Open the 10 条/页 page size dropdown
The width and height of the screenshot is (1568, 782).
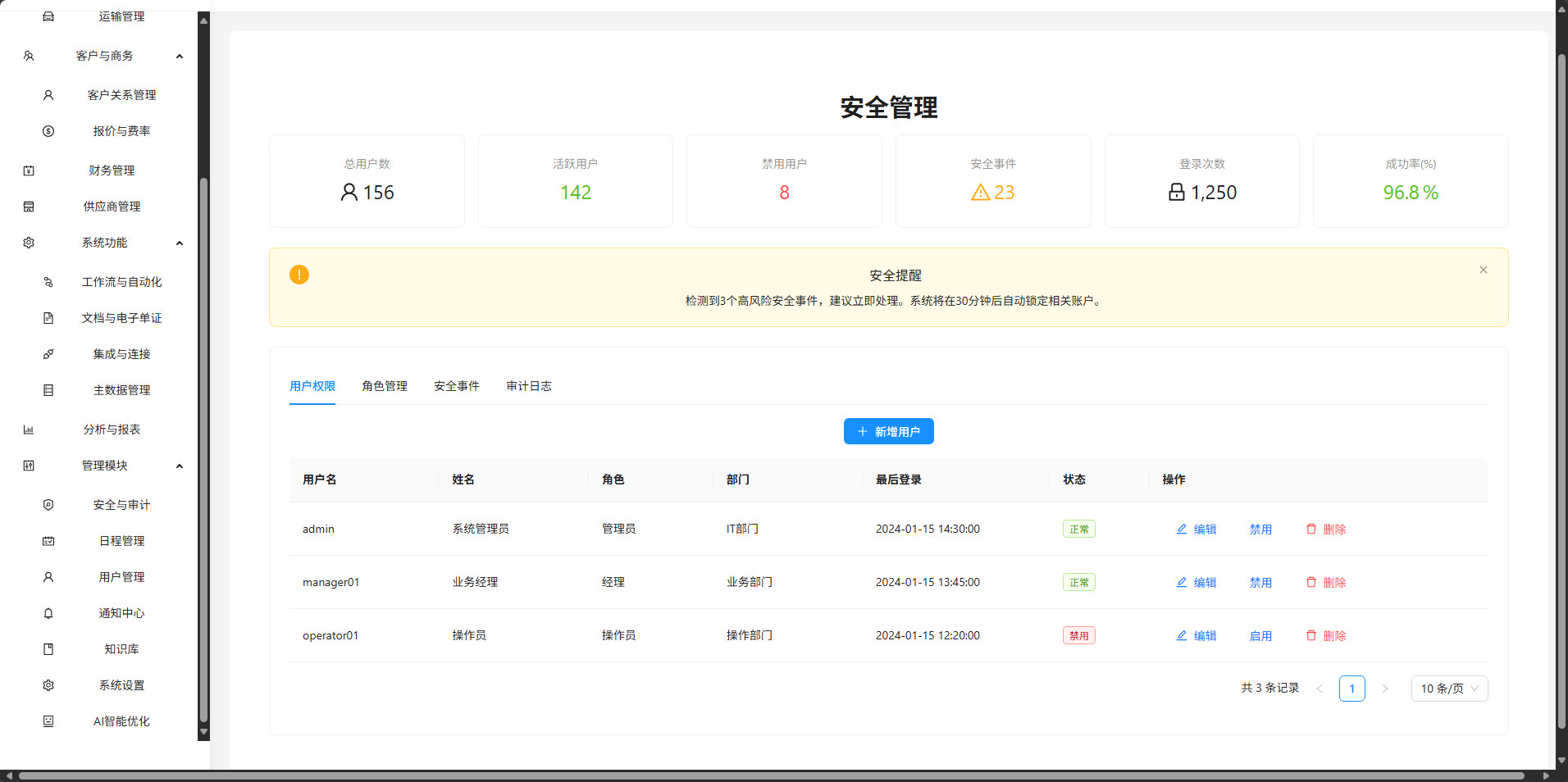(x=1448, y=689)
